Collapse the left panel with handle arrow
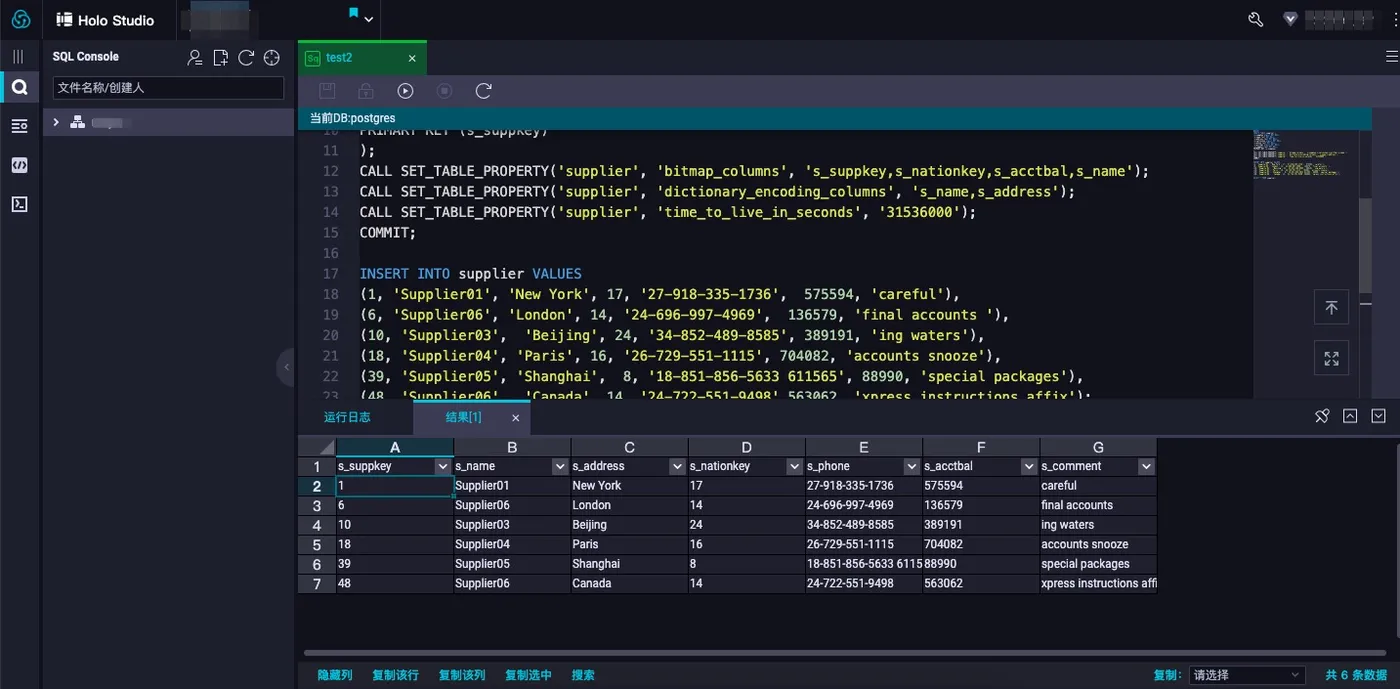This screenshot has height=689, width=1400. click(x=286, y=367)
